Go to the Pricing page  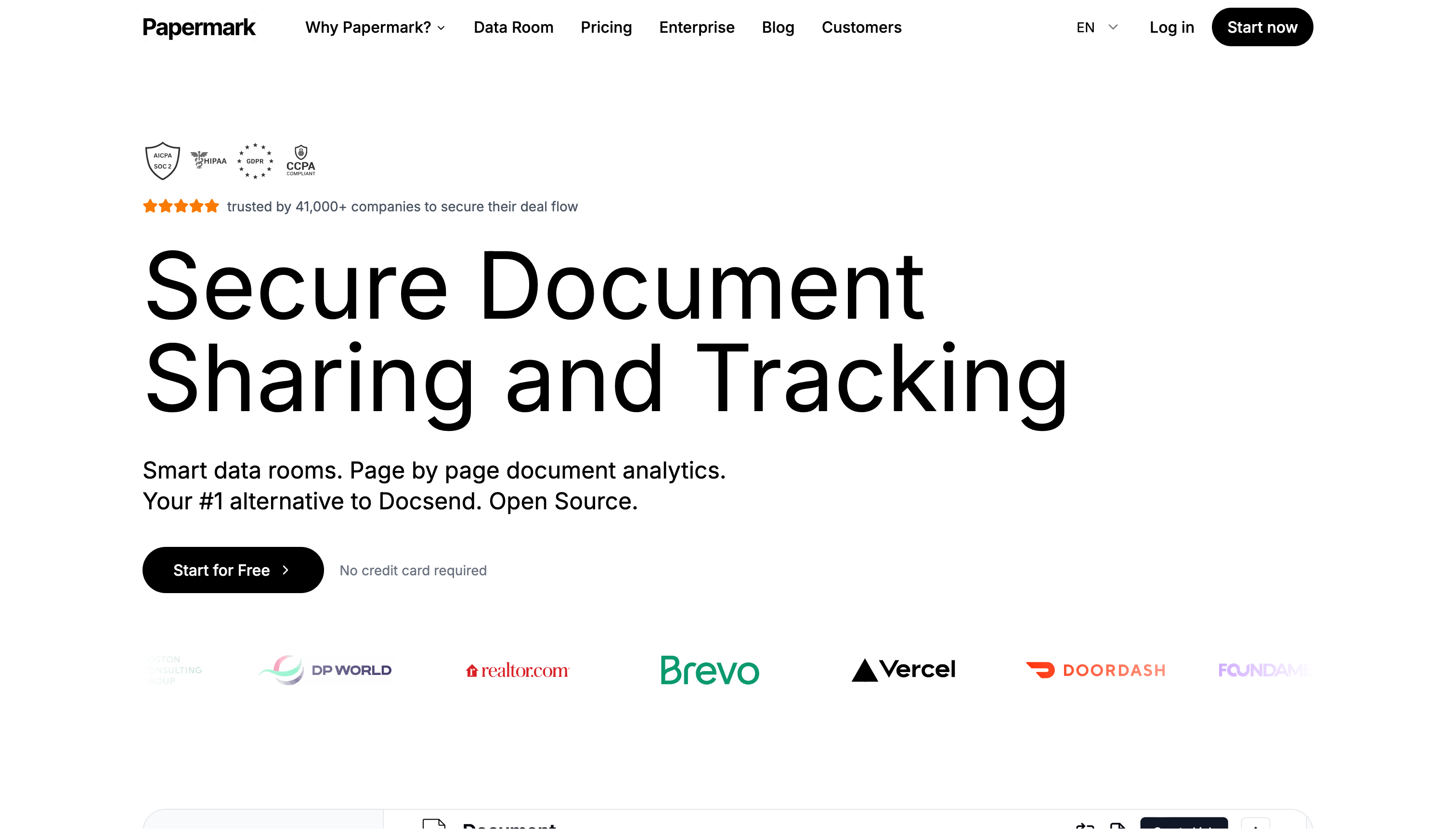pos(606,27)
